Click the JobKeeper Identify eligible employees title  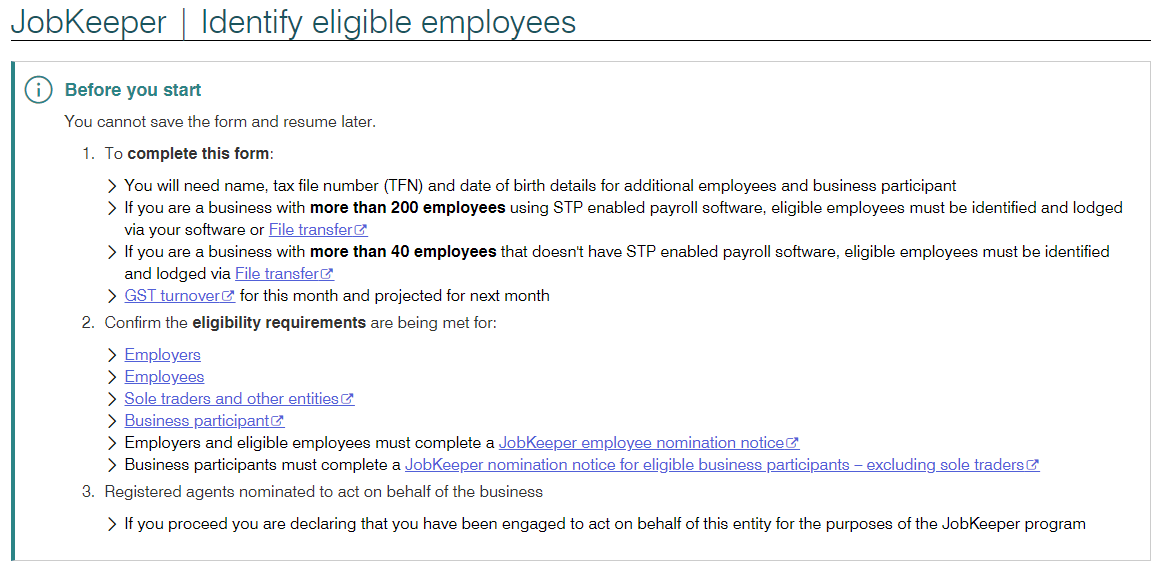pyautogui.click(x=293, y=22)
